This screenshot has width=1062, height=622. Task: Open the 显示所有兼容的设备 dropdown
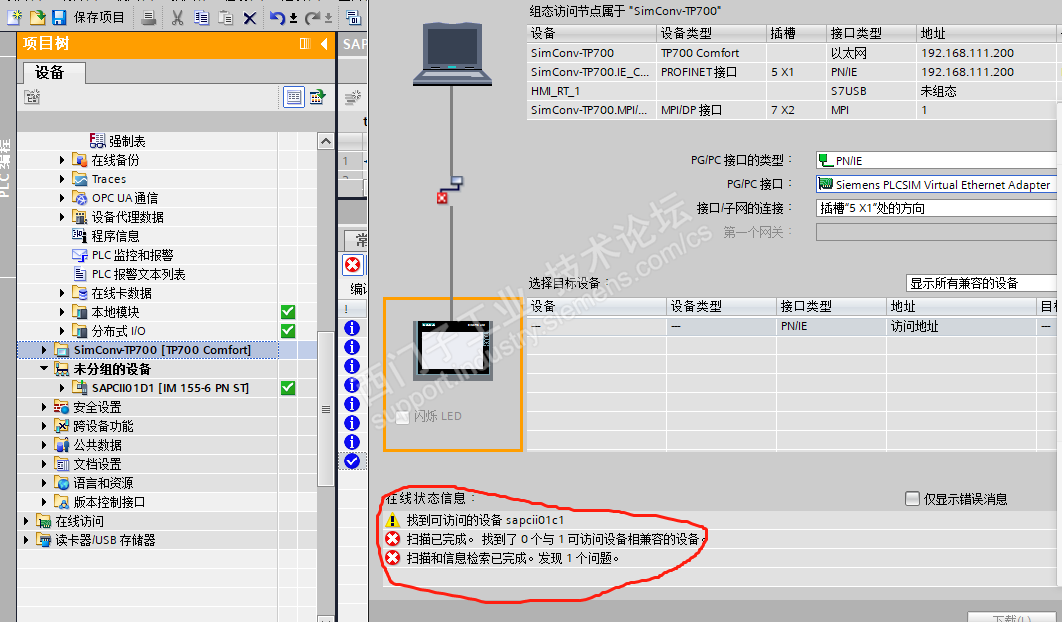(x=983, y=283)
